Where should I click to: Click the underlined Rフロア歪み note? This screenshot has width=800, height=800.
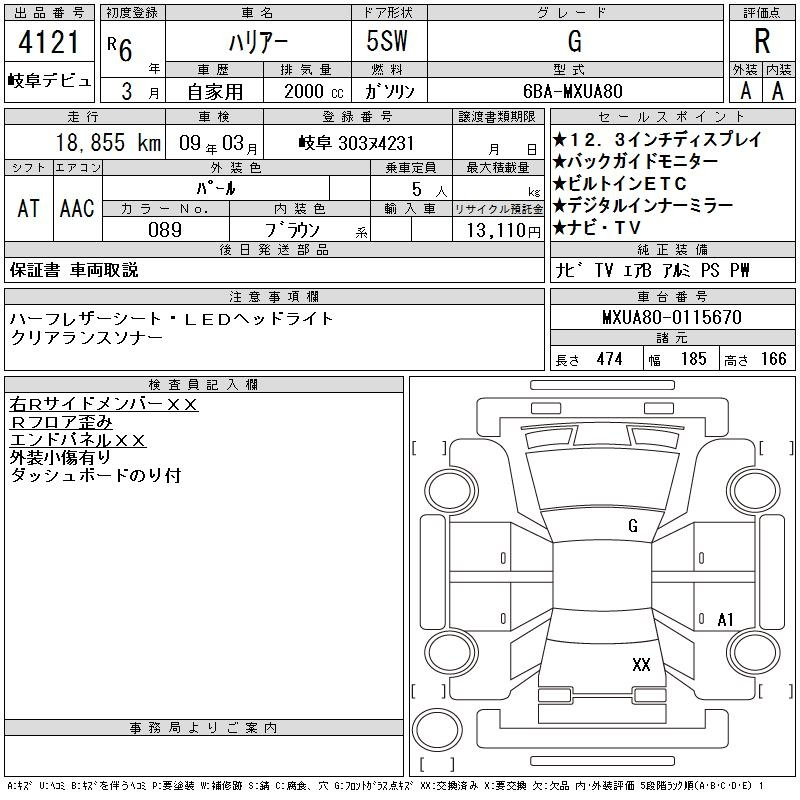pyautogui.click(x=61, y=422)
